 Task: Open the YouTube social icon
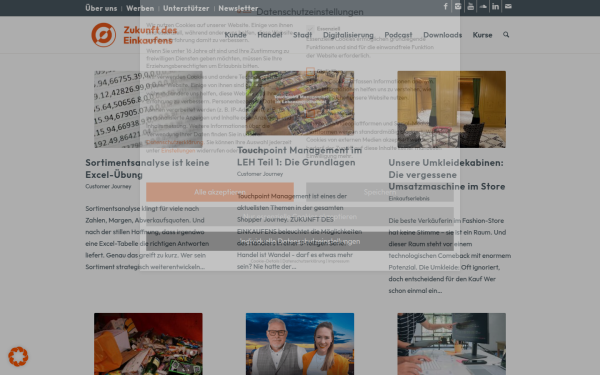coord(470,7)
